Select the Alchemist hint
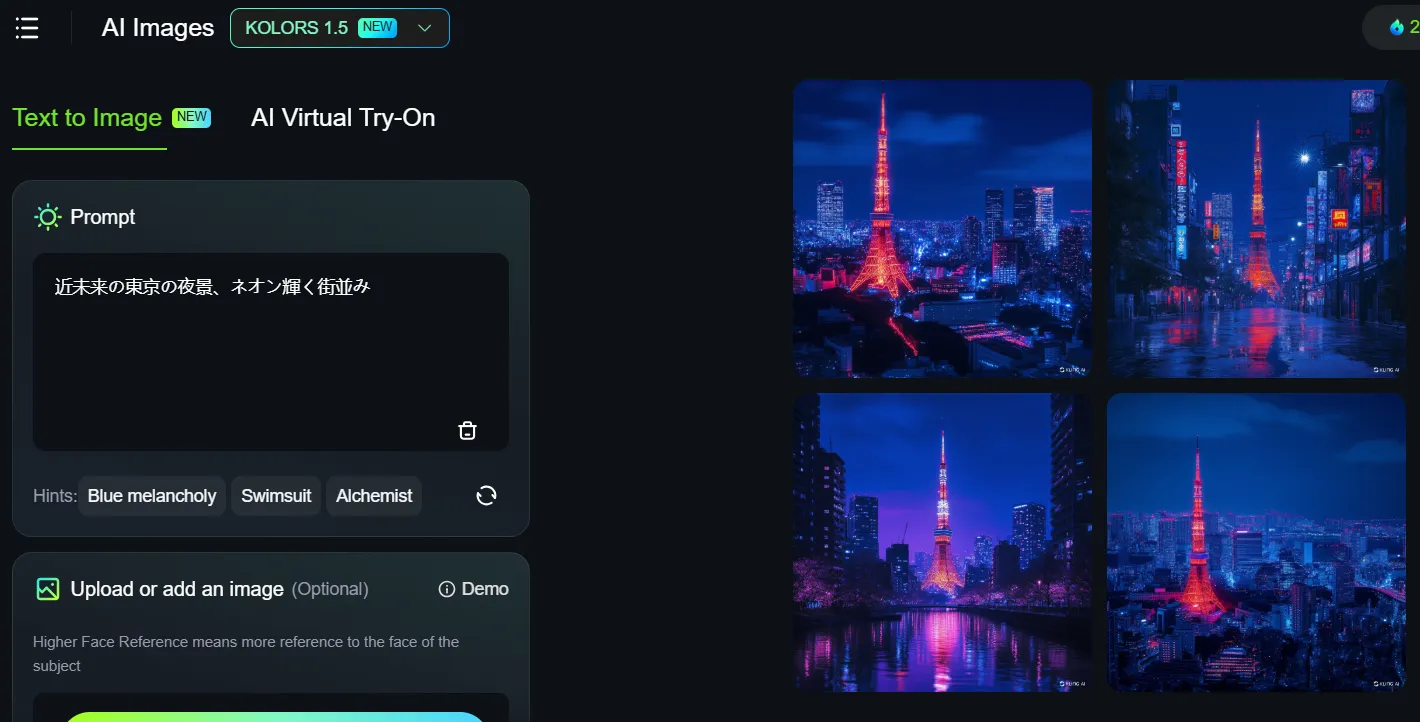 pos(374,495)
